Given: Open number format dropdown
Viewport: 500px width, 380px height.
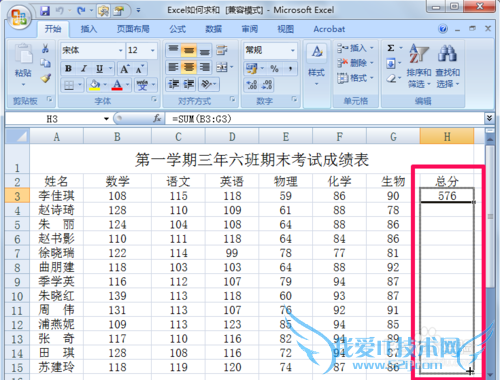Looking at the screenshot, I should click(293, 51).
